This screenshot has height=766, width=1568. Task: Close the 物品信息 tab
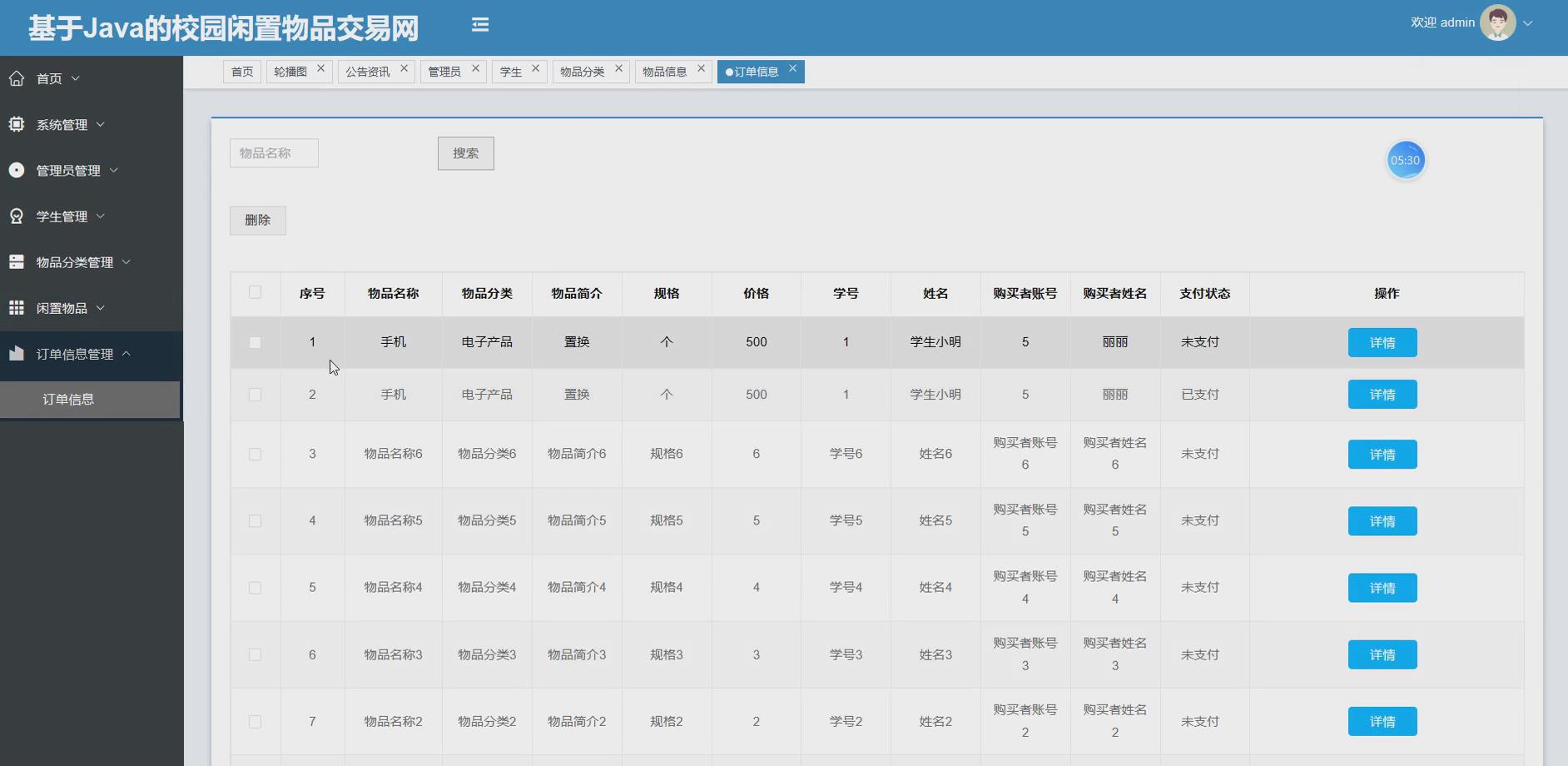(x=701, y=68)
